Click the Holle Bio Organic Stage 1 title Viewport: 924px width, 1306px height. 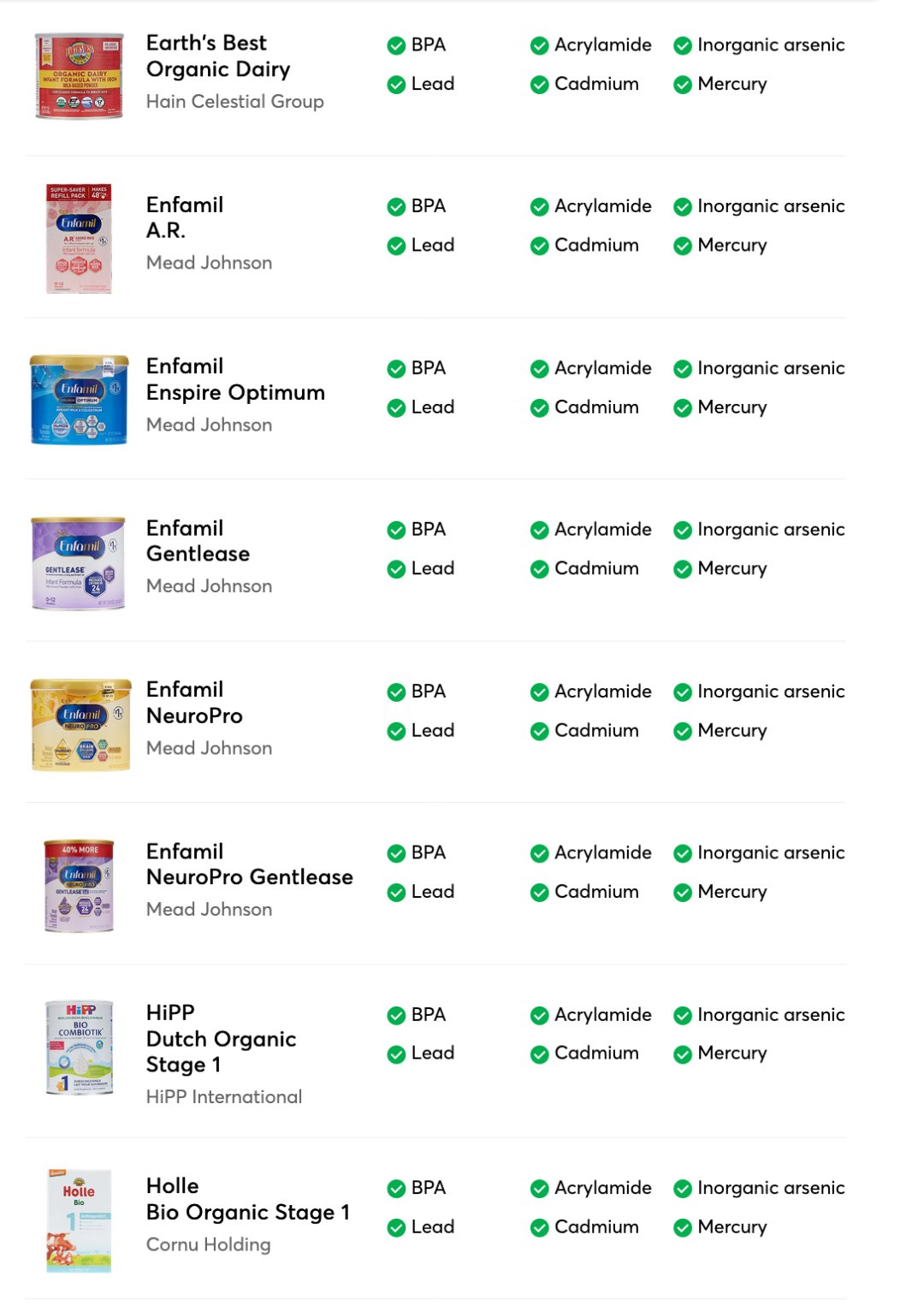(247, 1199)
